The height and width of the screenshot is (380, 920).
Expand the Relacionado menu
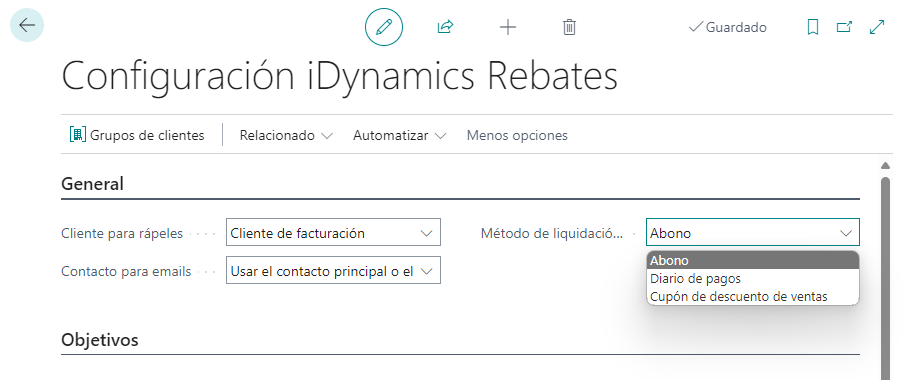click(286, 135)
